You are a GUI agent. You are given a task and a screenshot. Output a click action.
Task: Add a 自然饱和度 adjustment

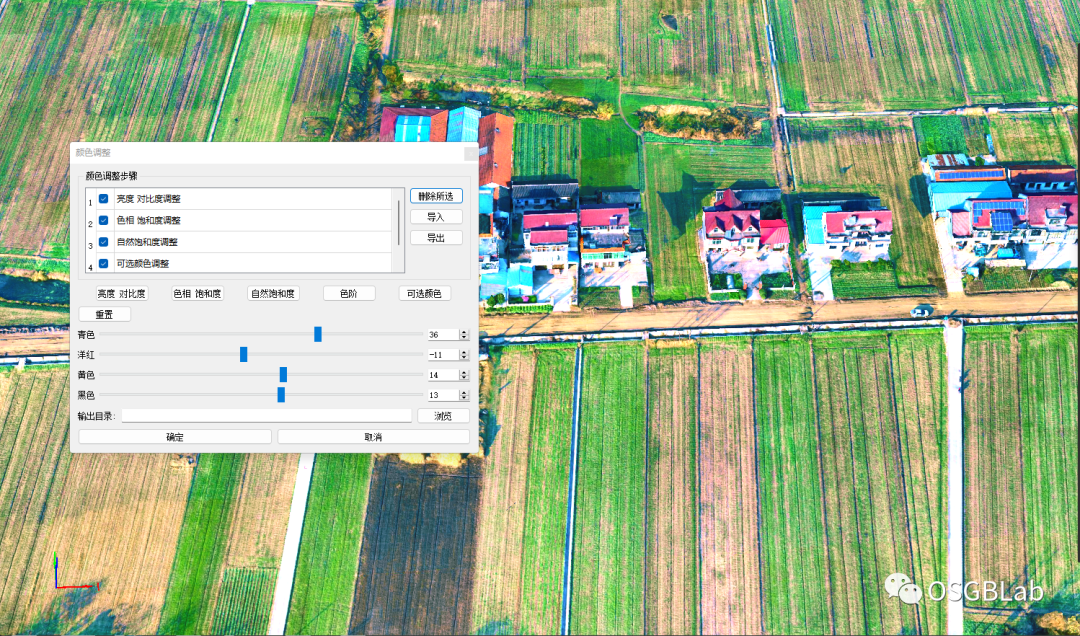273,294
